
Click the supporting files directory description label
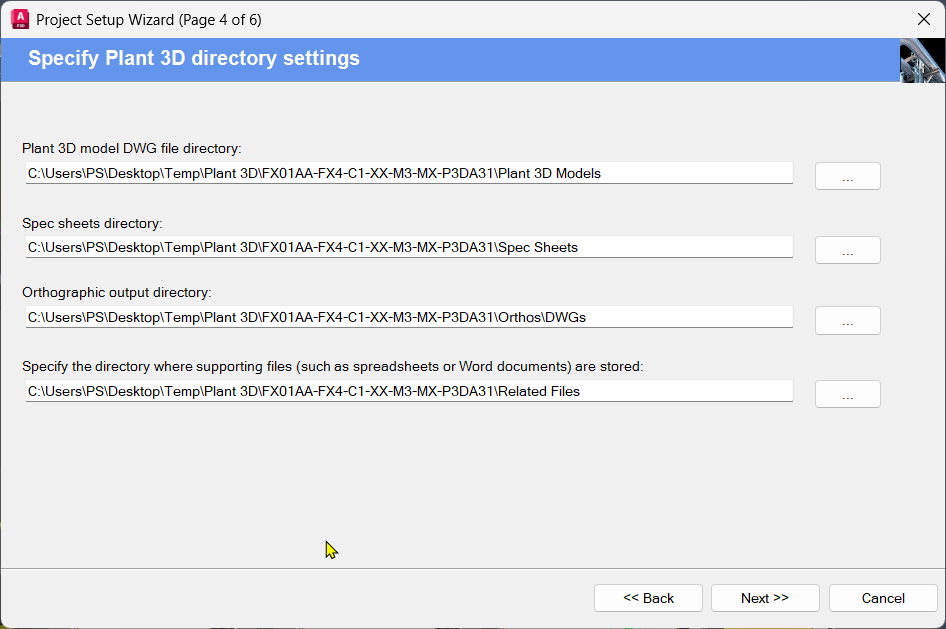pos(332,367)
